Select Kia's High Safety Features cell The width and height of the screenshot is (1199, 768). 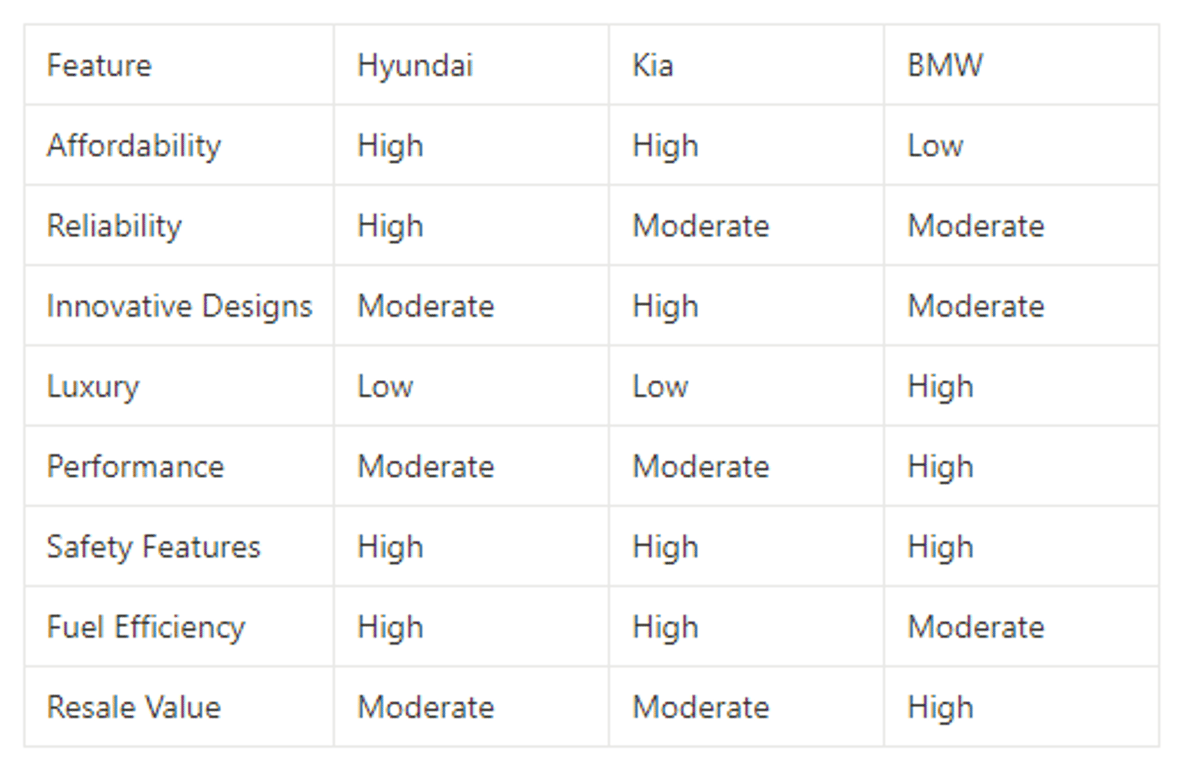point(746,547)
